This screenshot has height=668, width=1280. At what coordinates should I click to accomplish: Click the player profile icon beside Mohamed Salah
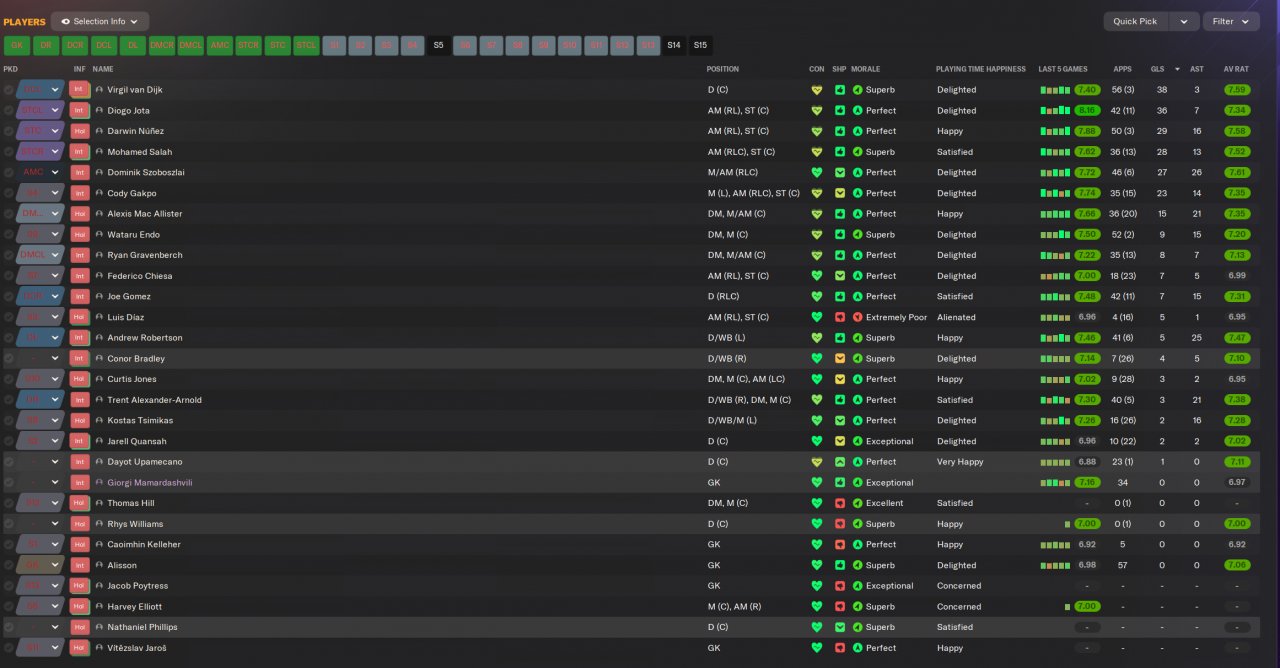pos(100,152)
